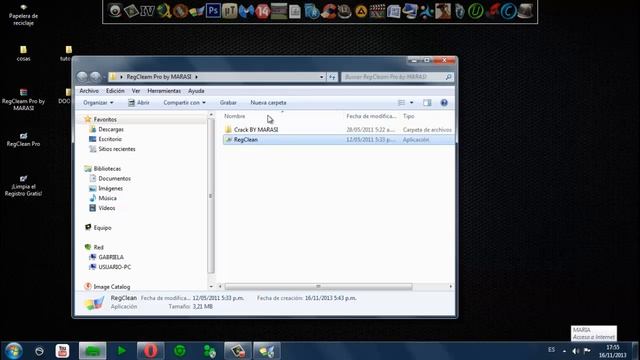Open the webcam icon in the dock
The height and width of the screenshot is (360, 640).
click(x=115, y=11)
